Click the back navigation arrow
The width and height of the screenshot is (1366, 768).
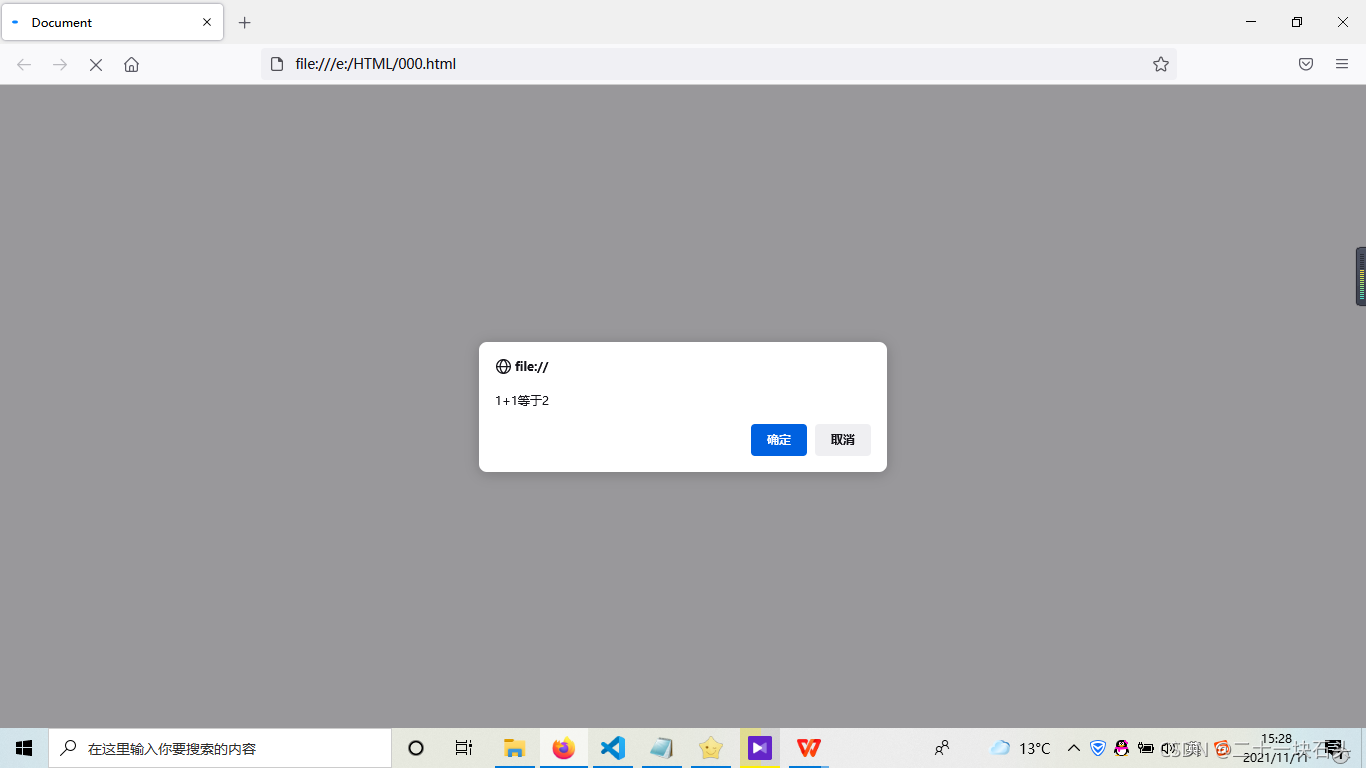[24, 64]
